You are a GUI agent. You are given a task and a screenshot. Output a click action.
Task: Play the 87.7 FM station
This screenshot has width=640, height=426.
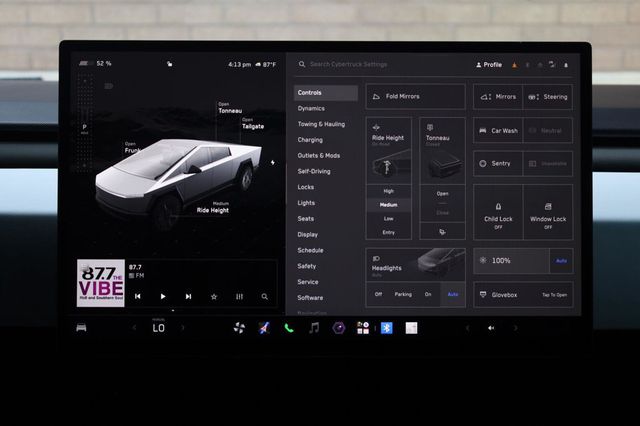pyautogui.click(x=163, y=296)
